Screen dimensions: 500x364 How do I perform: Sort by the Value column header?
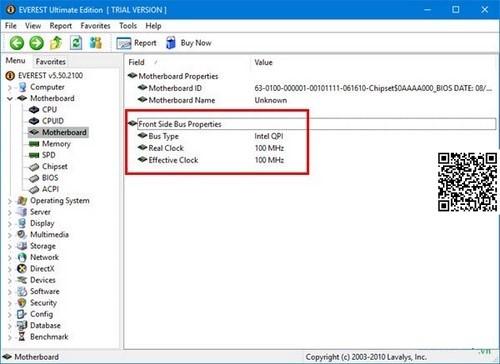(373, 63)
